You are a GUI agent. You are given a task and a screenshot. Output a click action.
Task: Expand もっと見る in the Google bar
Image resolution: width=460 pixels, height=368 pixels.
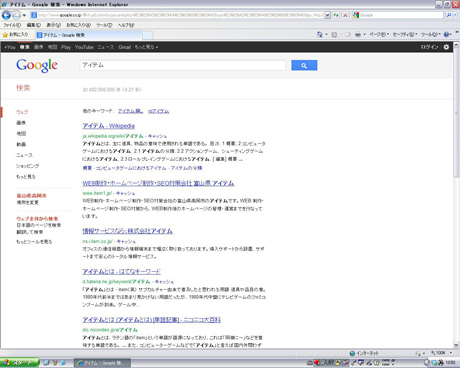[x=147, y=47]
